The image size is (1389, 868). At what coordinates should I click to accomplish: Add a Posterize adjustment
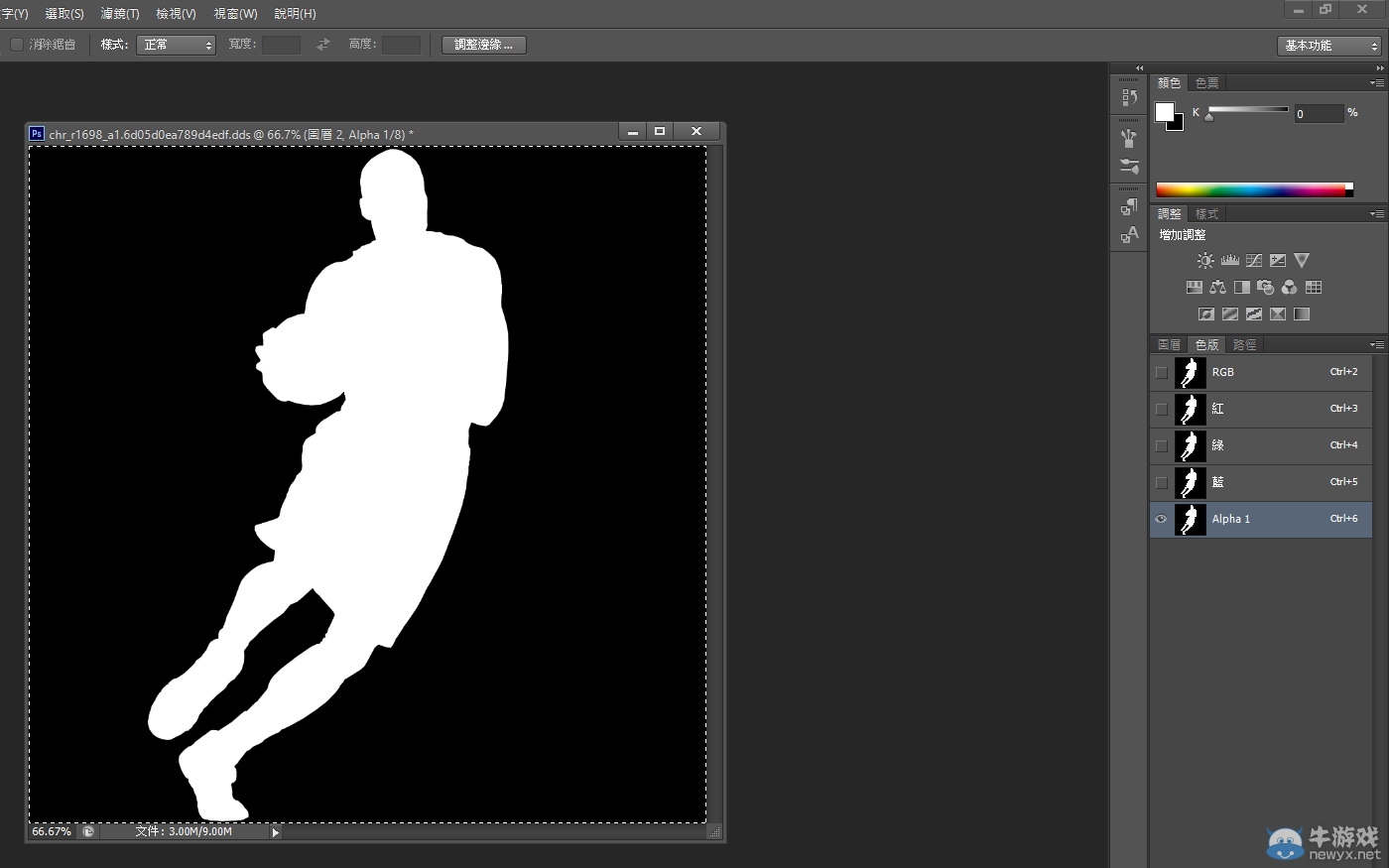[x=1230, y=314]
